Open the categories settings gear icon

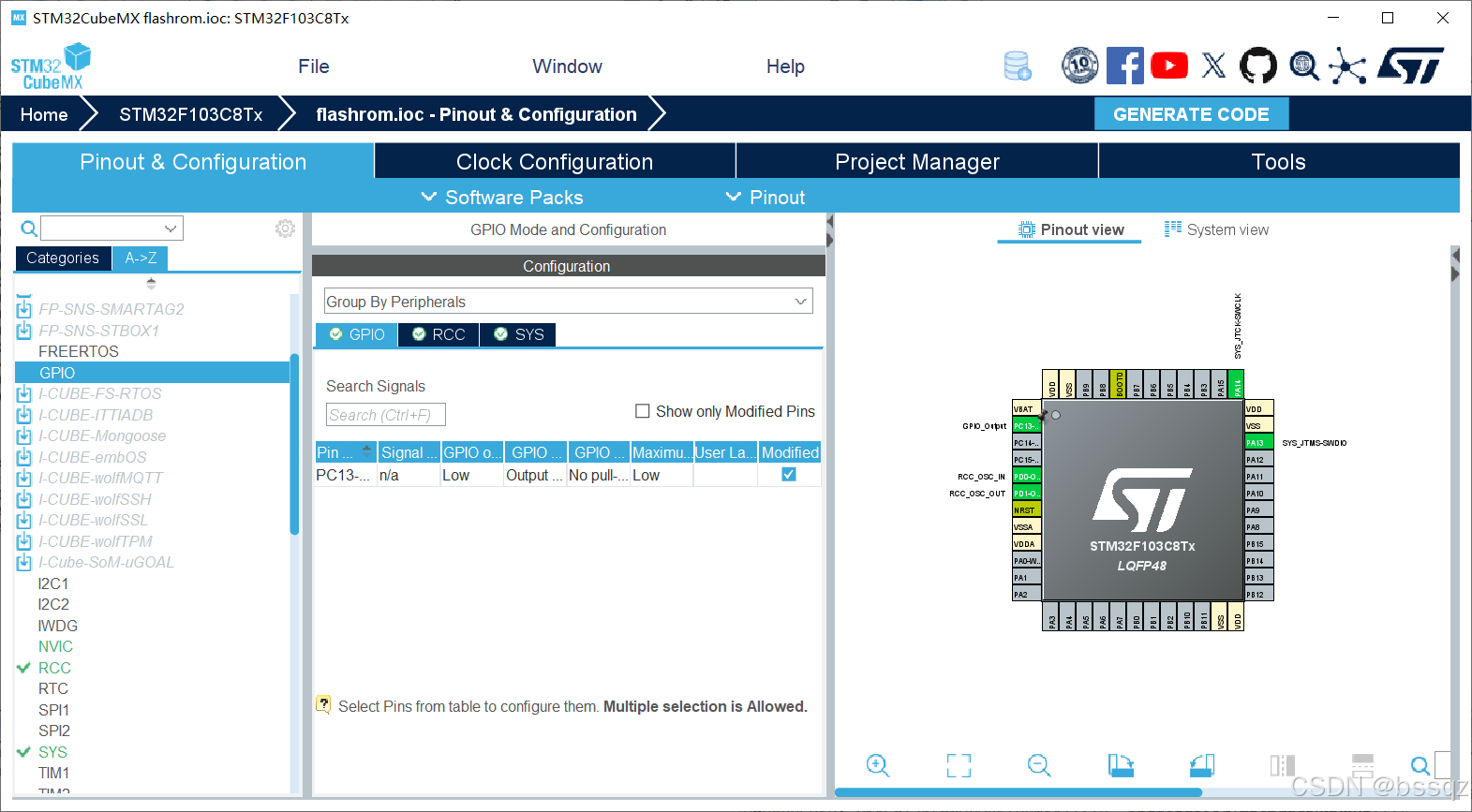point(285,229)
